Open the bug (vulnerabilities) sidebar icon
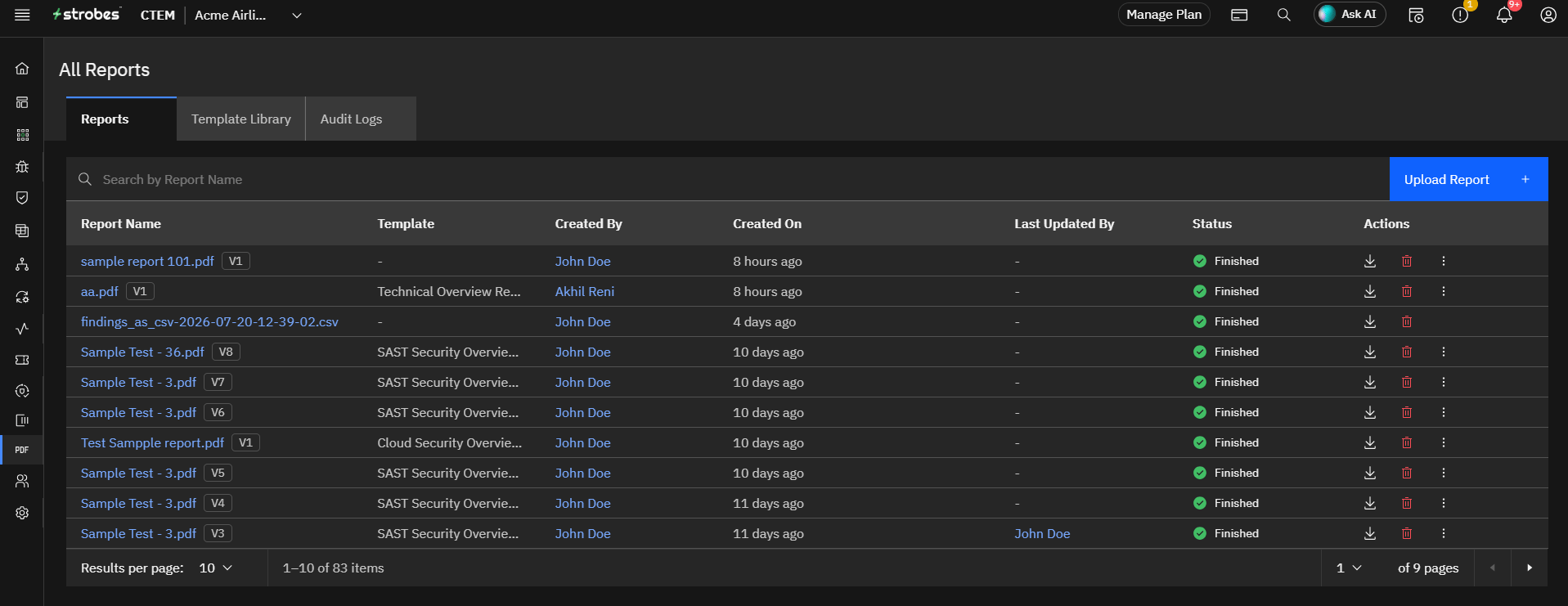This screenshot has width=1568, height=606. click(x=22, y=166)
